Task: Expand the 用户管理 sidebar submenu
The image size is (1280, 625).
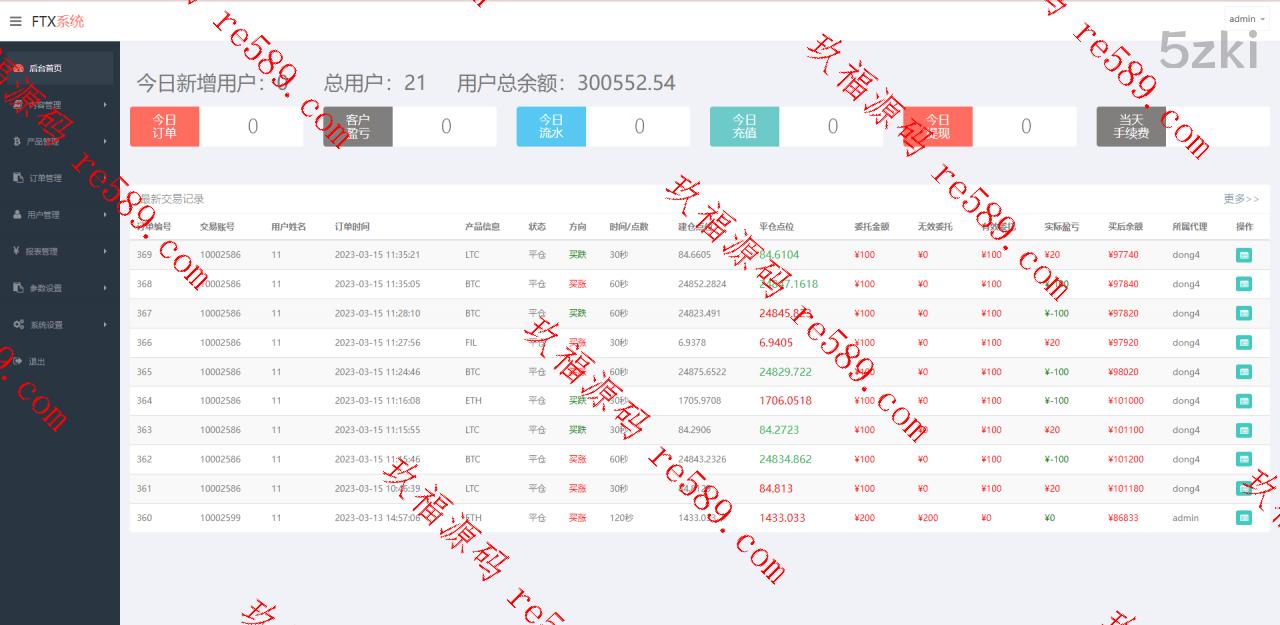Action: pos(105,214)
